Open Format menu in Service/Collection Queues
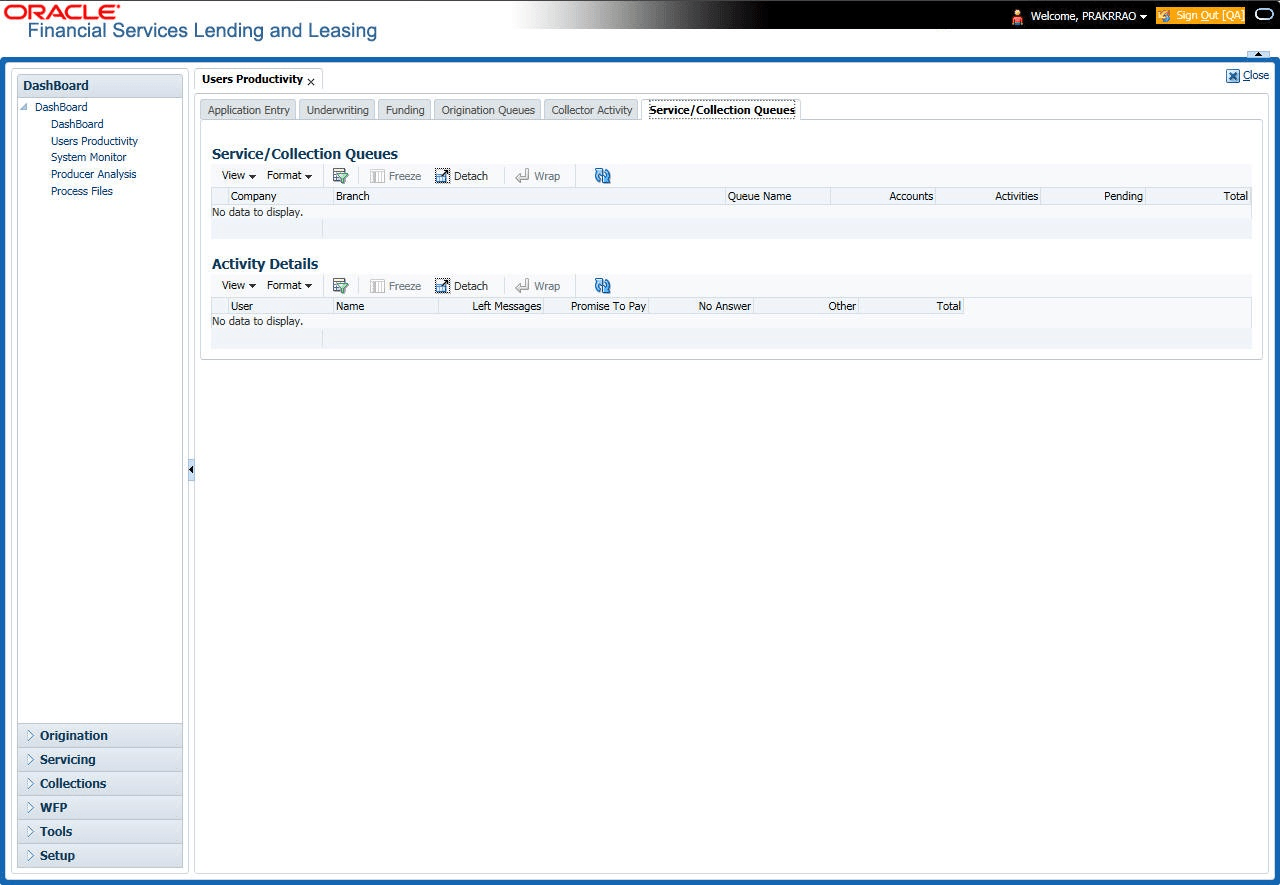 click(289, 176)
